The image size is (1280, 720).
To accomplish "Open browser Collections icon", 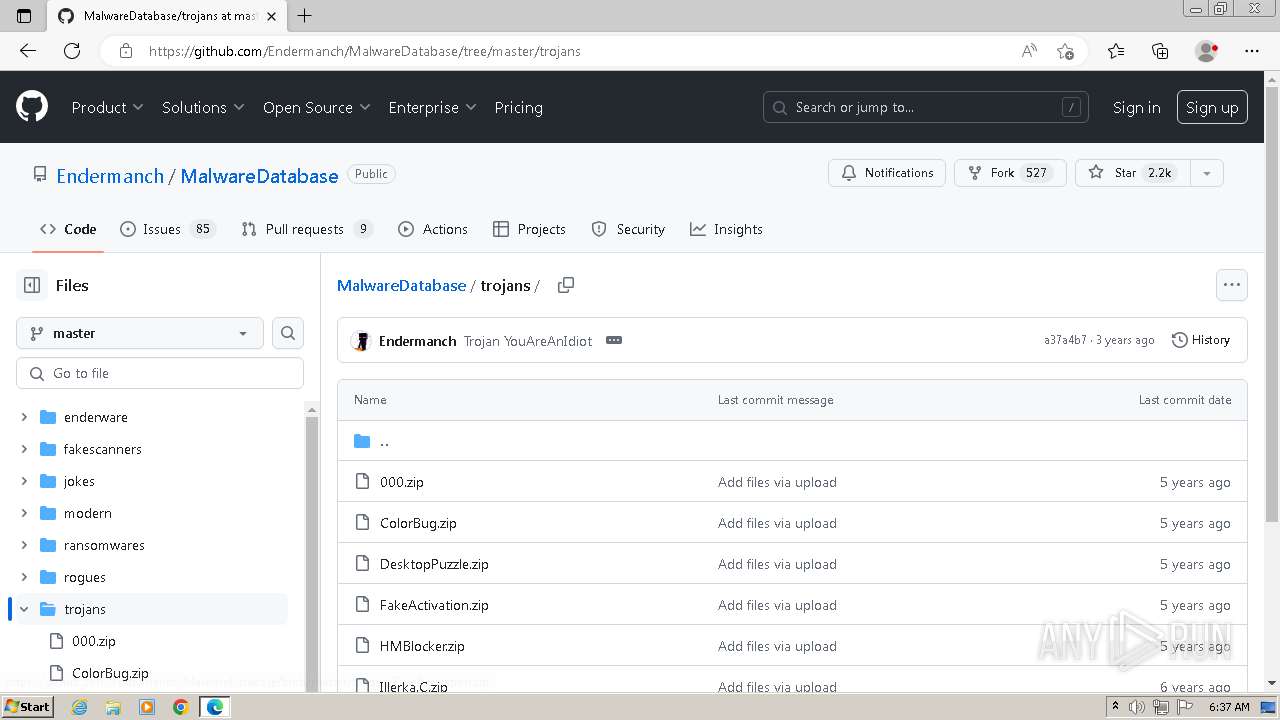I will tap(1160, 51).
